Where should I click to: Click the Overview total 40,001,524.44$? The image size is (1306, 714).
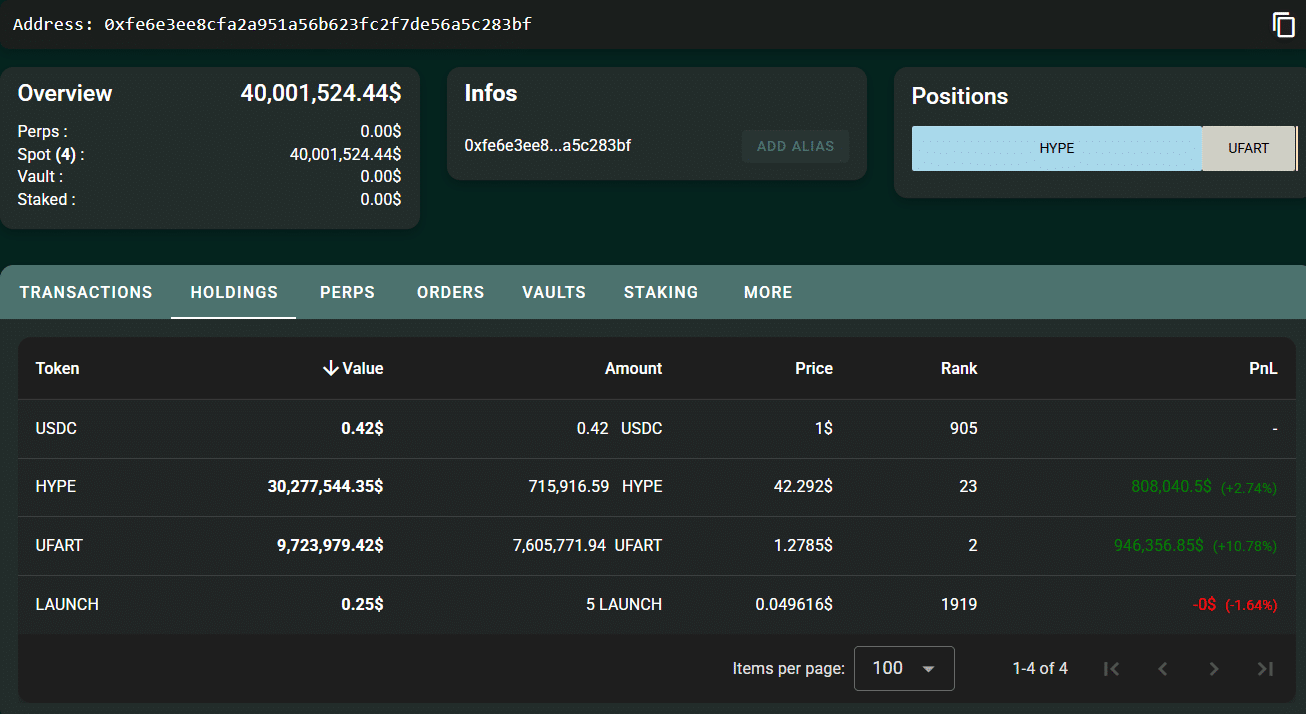click(x=321, y=93)
